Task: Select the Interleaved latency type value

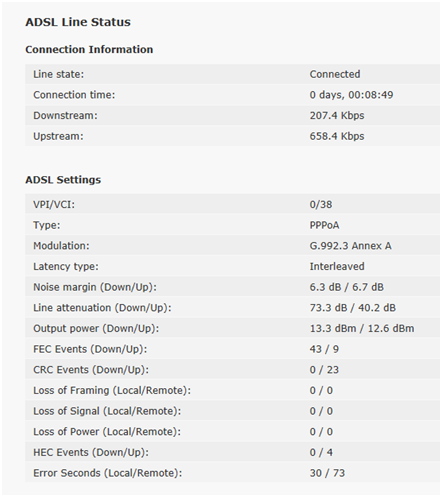Action: tap(337, 266)
